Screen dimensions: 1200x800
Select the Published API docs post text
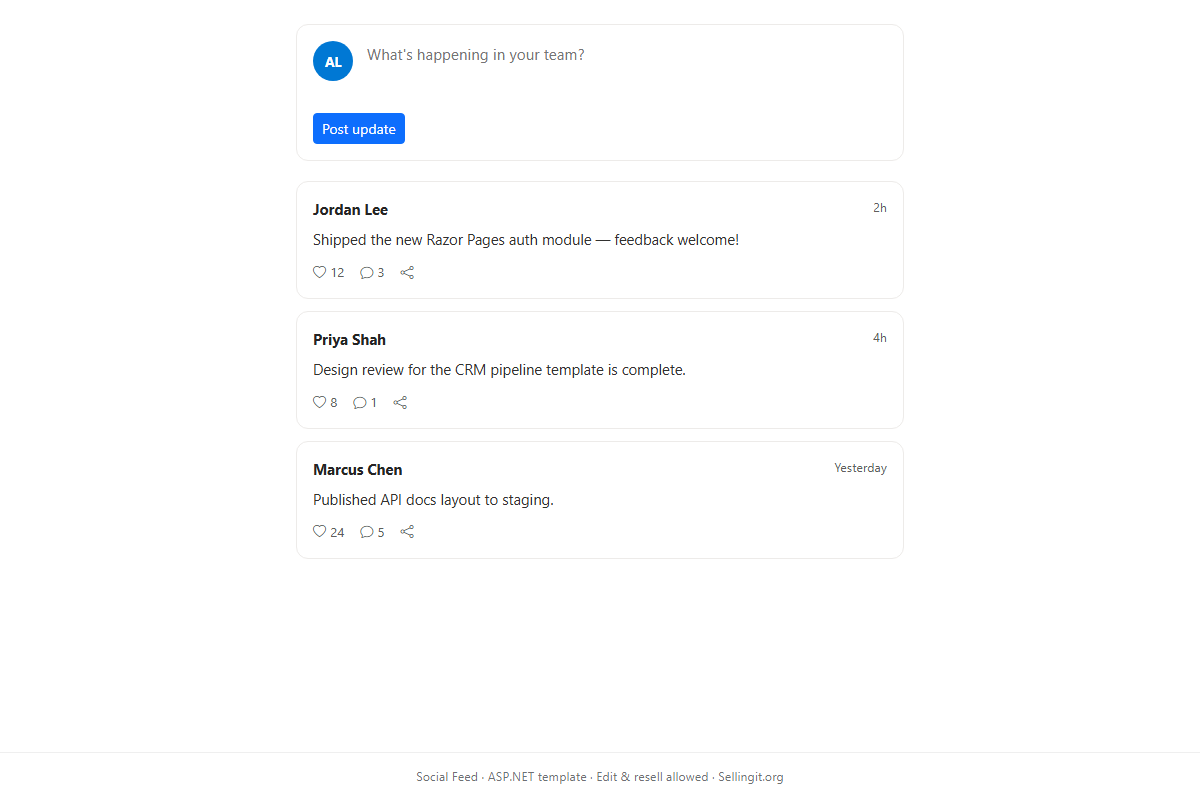pyautogui.click(x=433, y=500)
